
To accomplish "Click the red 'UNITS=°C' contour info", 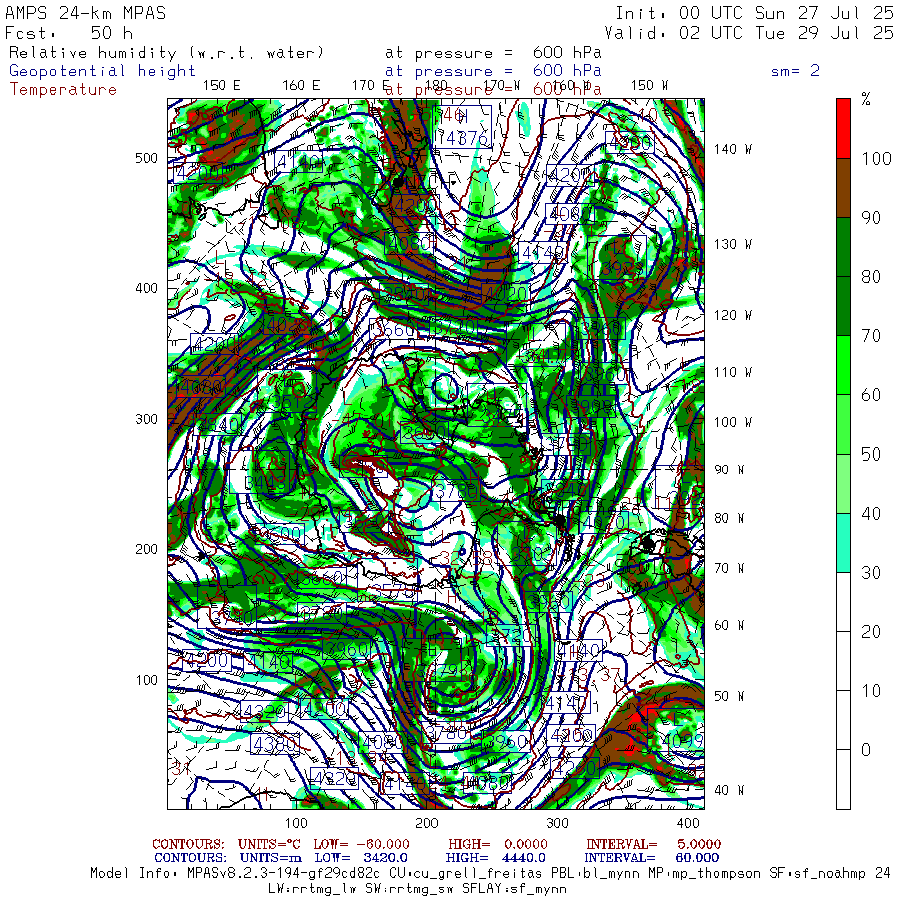I will pos(269,844).
